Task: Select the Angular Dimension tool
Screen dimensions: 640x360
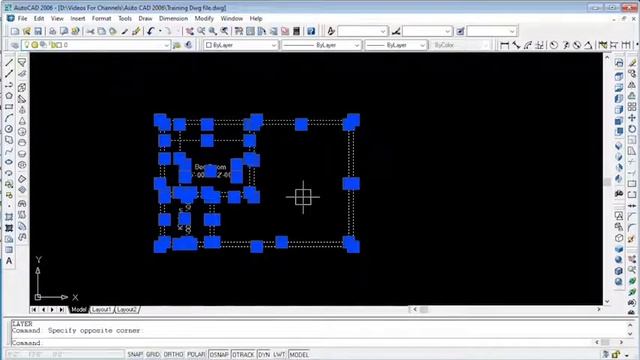Action: (x=588, y=45)
